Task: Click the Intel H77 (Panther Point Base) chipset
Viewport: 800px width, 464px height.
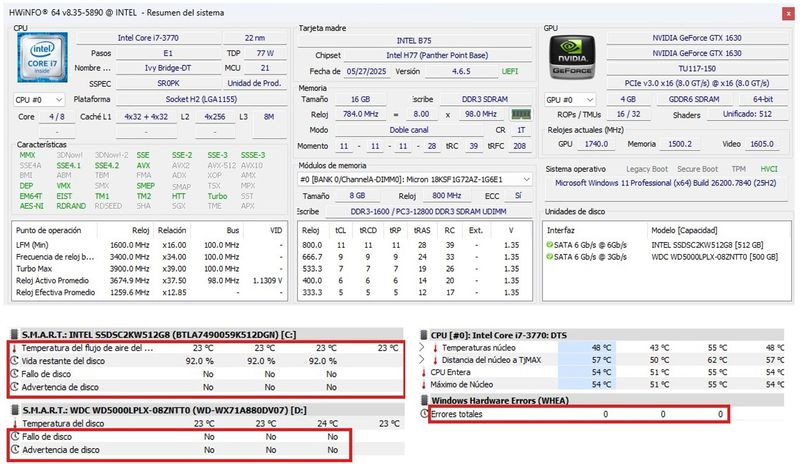Action: pyautogui.click(x=437, y=55)
